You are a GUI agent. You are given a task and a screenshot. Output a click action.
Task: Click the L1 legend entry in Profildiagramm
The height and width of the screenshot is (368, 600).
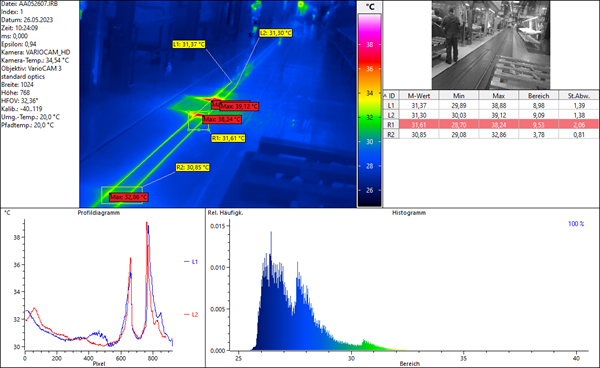click(x=191, y=262)
